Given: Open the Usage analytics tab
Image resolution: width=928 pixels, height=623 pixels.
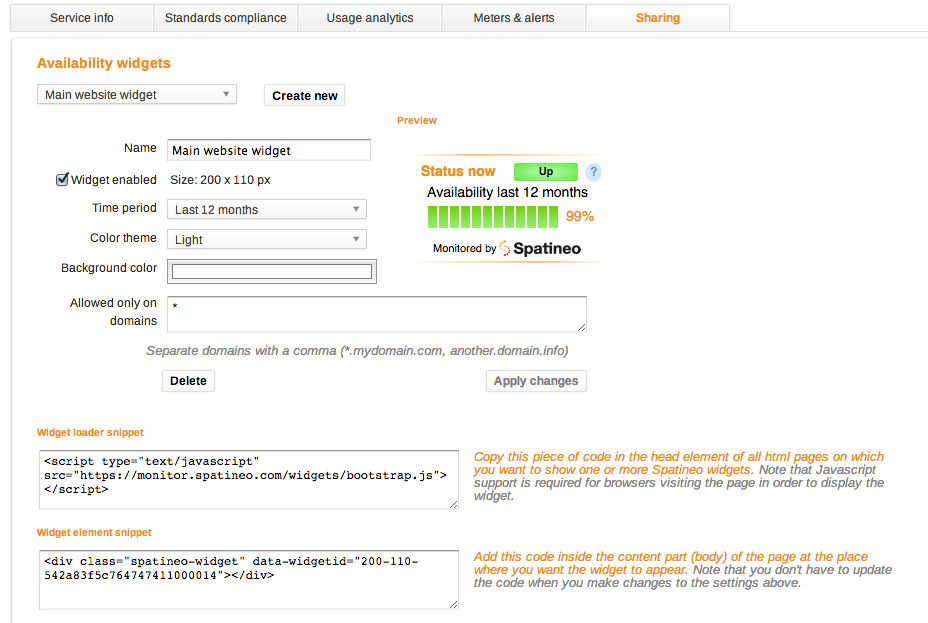Looking at the screenshot, I should point(370,18).
